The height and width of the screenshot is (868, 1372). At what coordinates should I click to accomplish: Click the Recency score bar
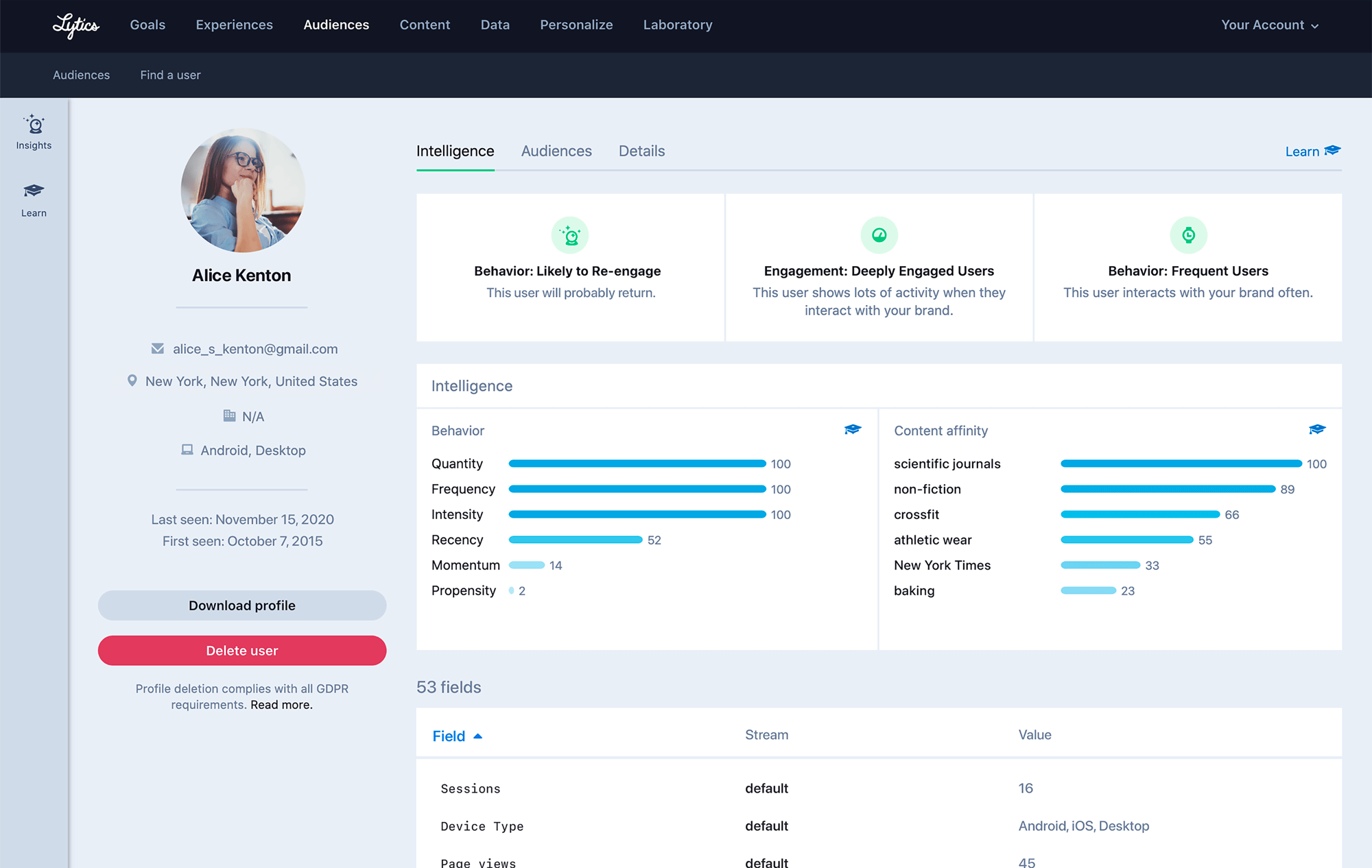click(575, 540)
